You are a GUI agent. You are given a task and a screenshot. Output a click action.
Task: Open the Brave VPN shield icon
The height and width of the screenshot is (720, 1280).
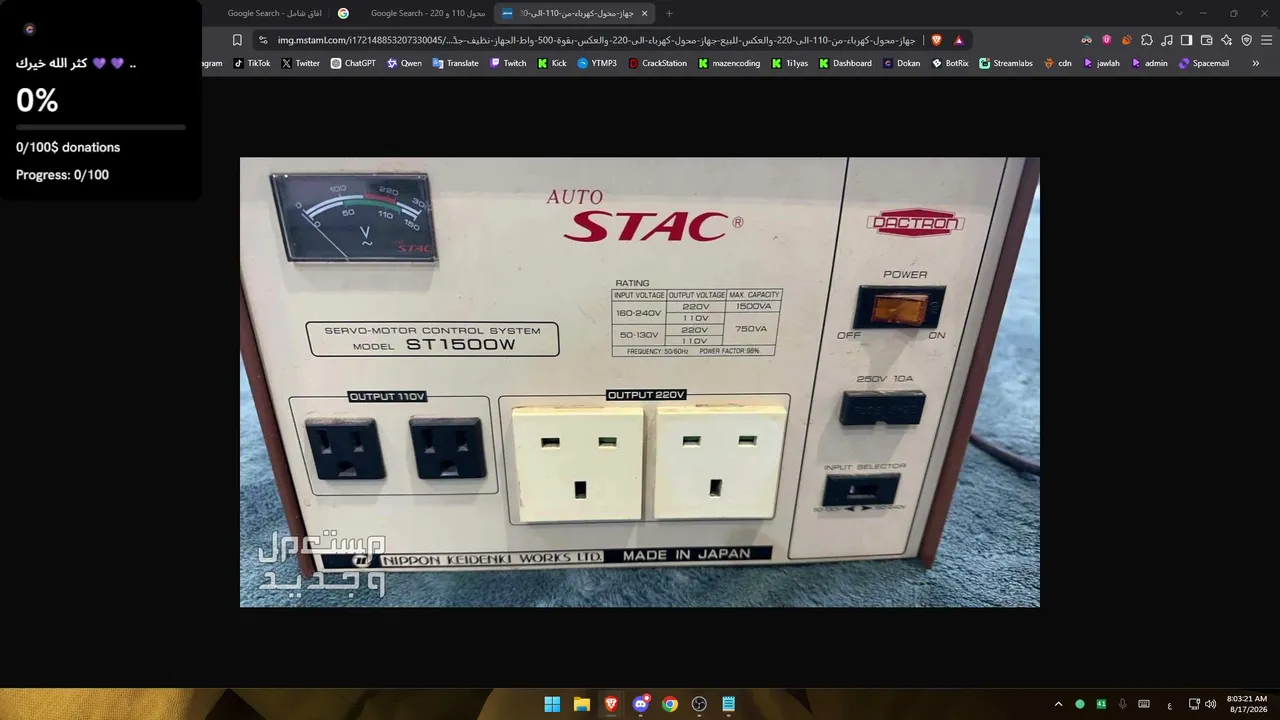point(1247,40)
